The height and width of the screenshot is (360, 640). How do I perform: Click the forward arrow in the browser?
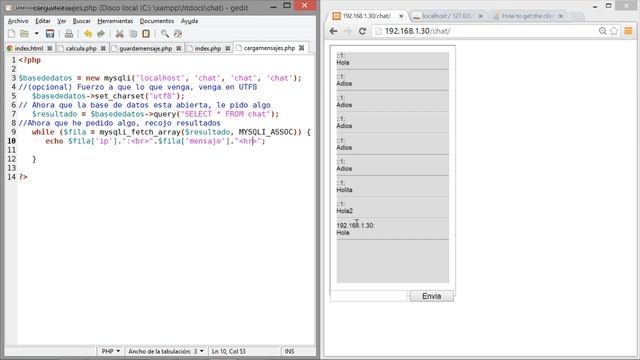[348, 31]
